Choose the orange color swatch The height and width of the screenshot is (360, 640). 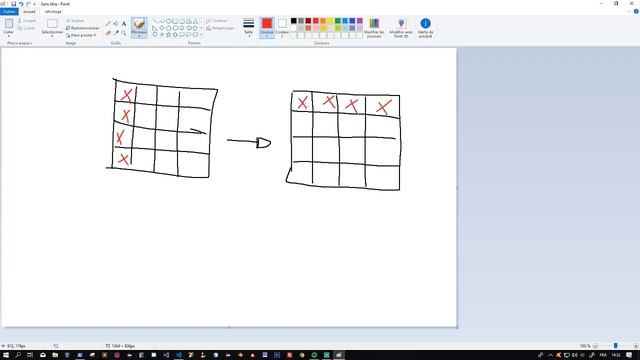click(323, 21)
